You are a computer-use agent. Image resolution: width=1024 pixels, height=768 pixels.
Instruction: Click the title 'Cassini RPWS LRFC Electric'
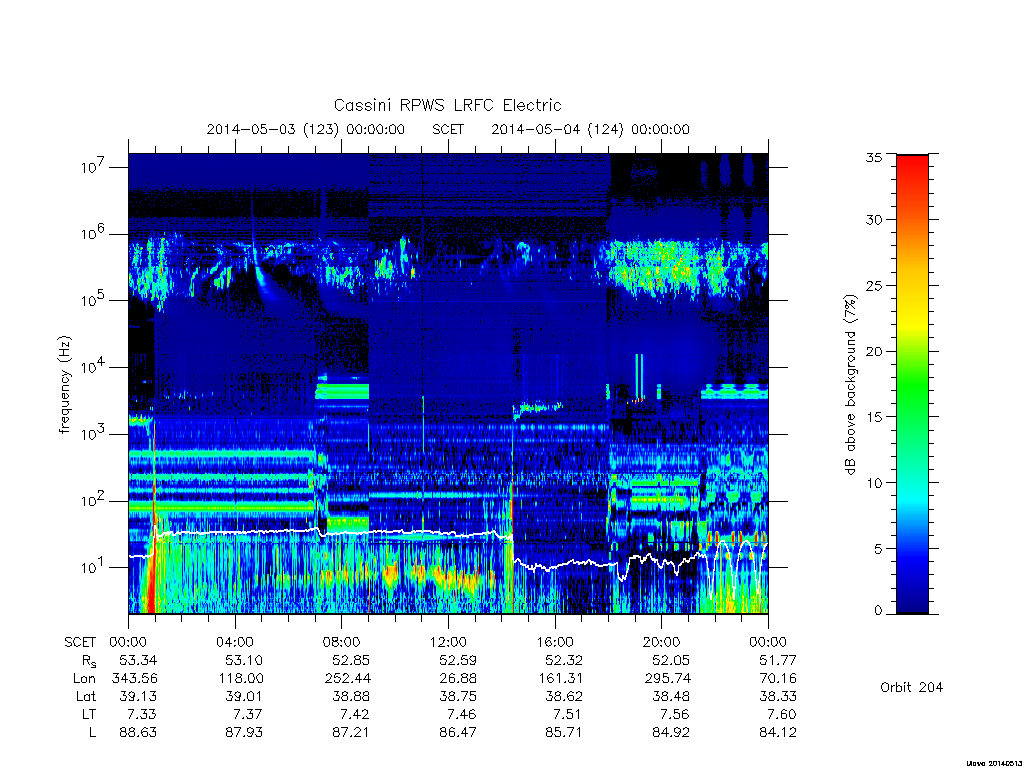pyautogui.click(x=447, y=105)
